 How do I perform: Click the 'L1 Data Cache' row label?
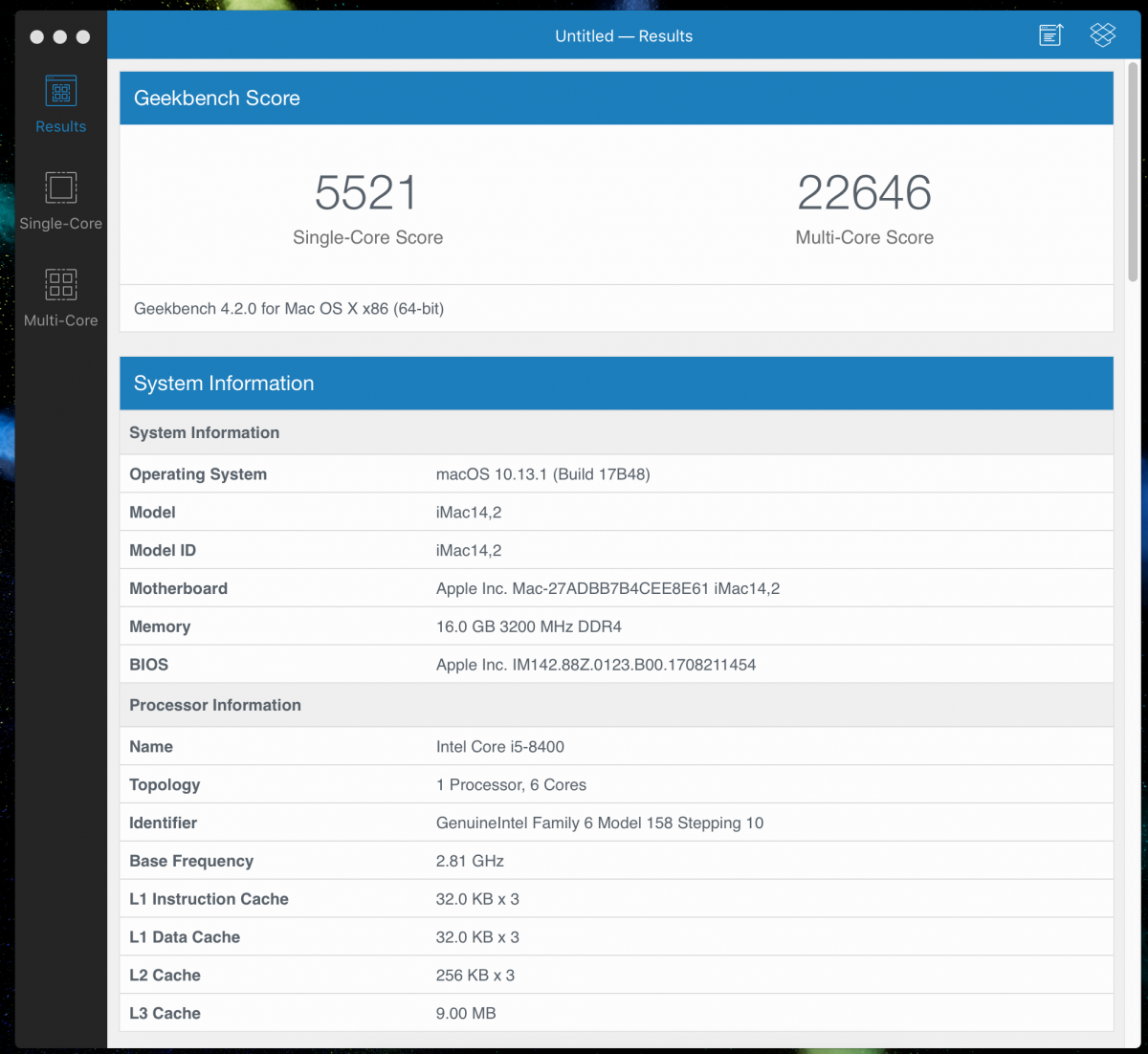185,937
